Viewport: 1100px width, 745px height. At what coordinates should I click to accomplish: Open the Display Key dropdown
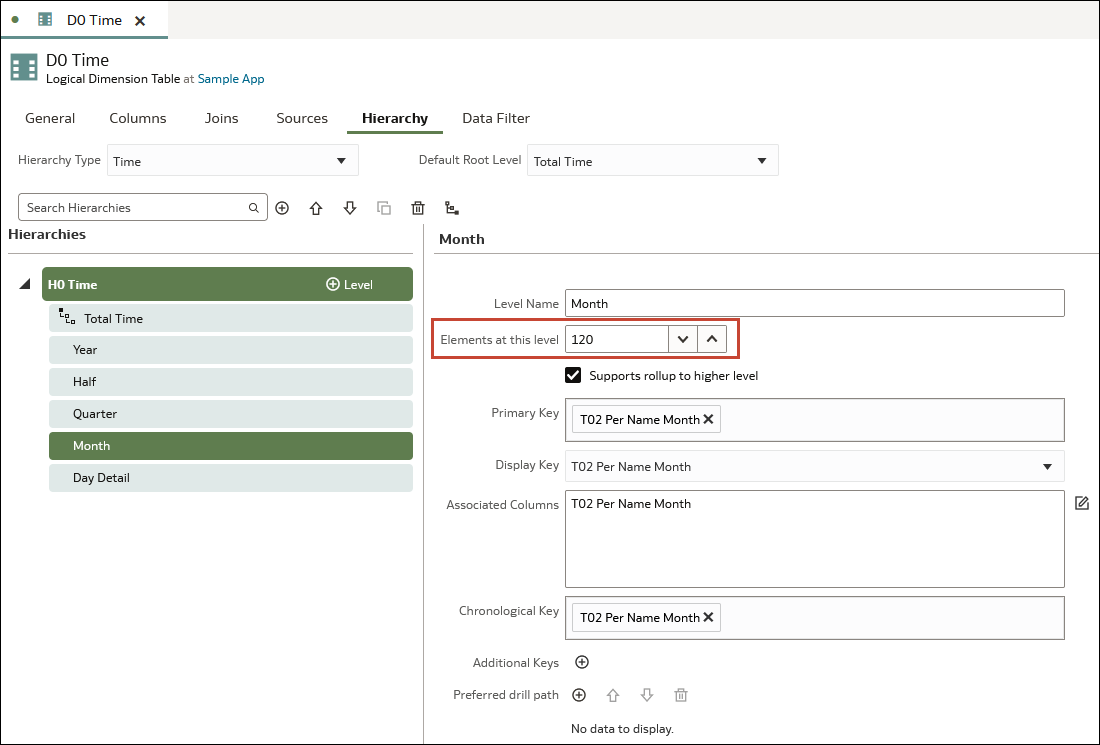pos(814,467)
